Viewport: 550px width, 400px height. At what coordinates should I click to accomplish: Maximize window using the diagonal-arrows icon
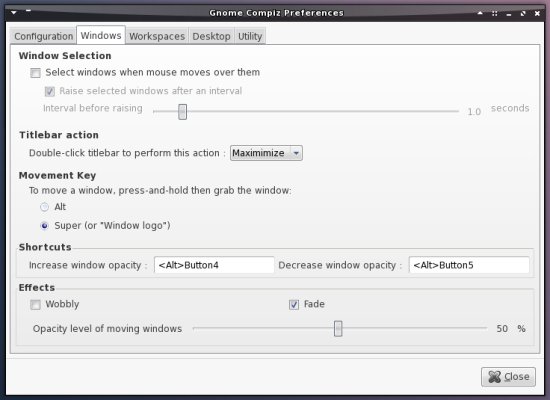(523, 13)
